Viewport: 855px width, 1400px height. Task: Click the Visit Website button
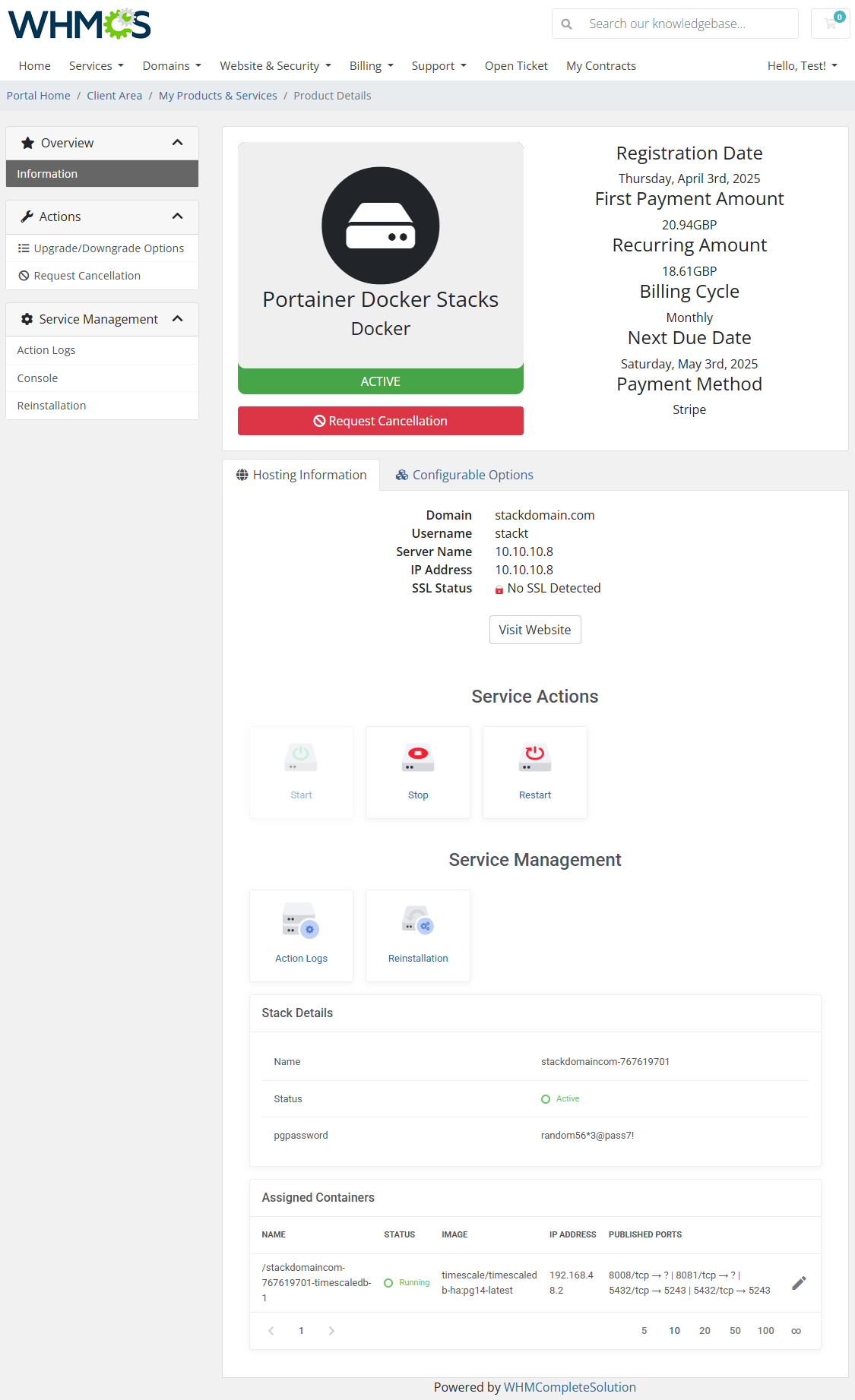[x=535, y=630]
